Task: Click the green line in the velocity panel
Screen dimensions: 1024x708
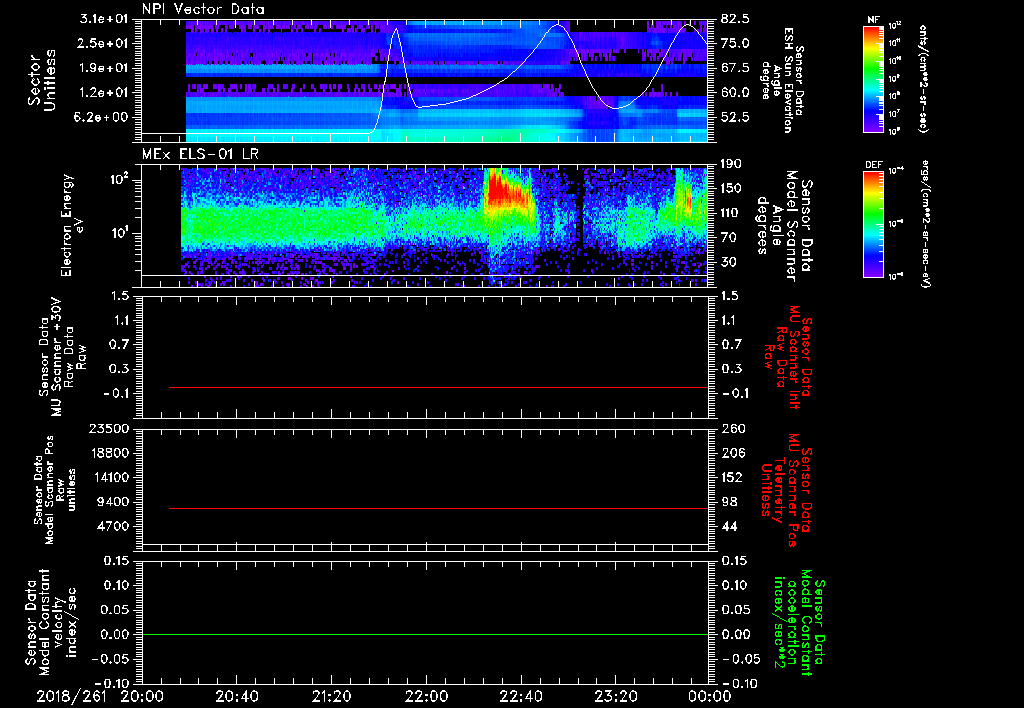Action: point(425,634)
